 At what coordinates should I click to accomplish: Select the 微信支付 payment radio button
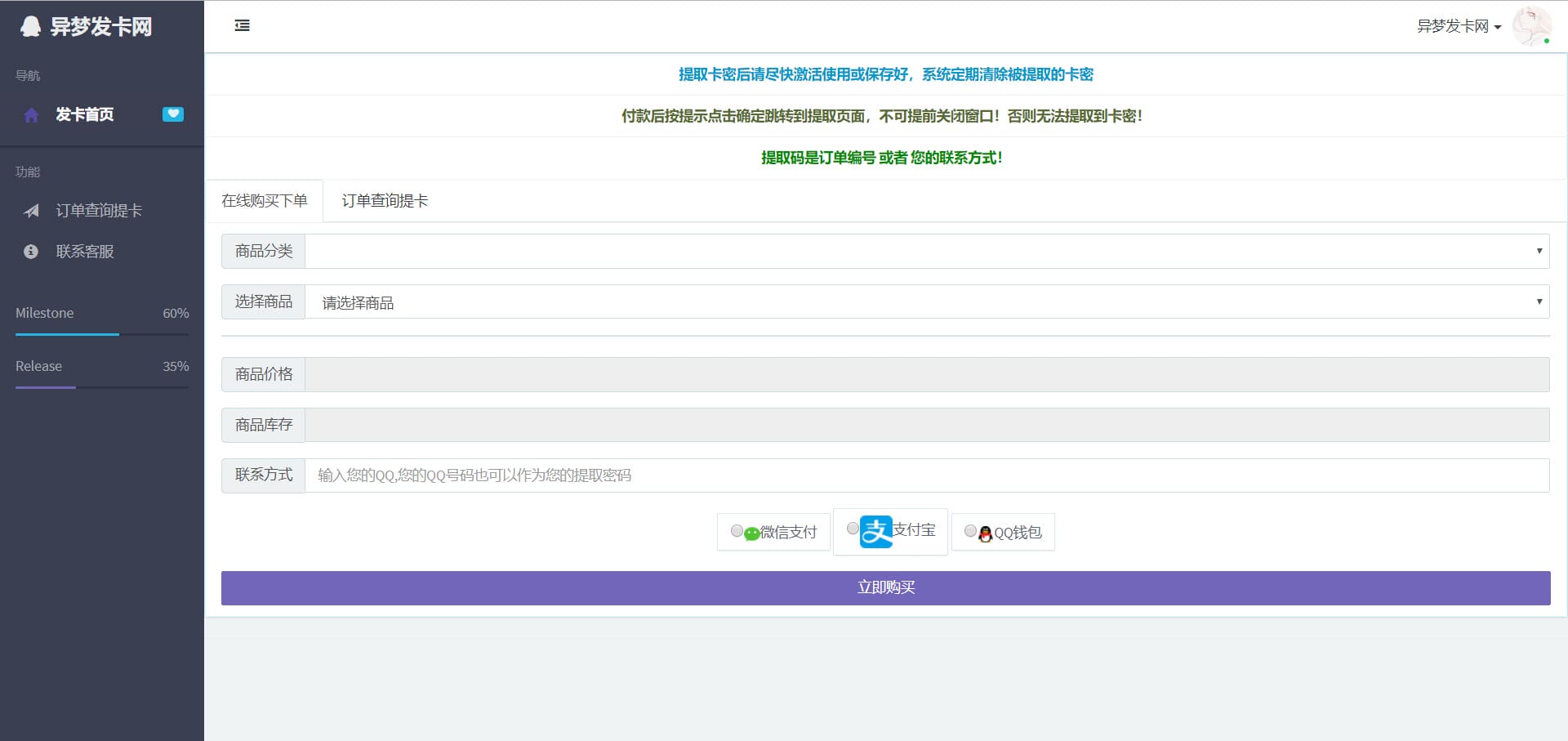tap(736, 530)
